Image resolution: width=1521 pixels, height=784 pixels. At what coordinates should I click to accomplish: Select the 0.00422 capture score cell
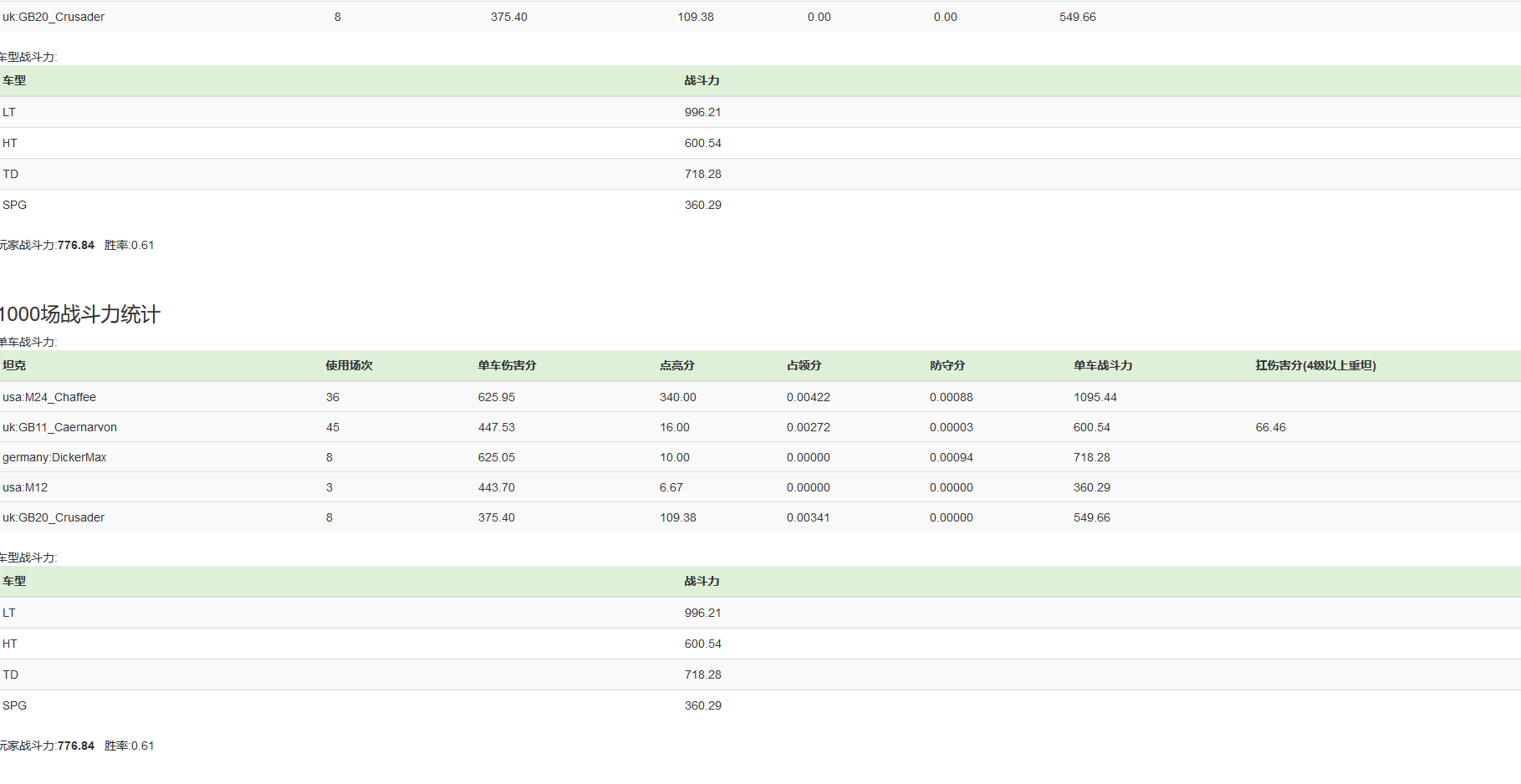(x=808, y=397)
